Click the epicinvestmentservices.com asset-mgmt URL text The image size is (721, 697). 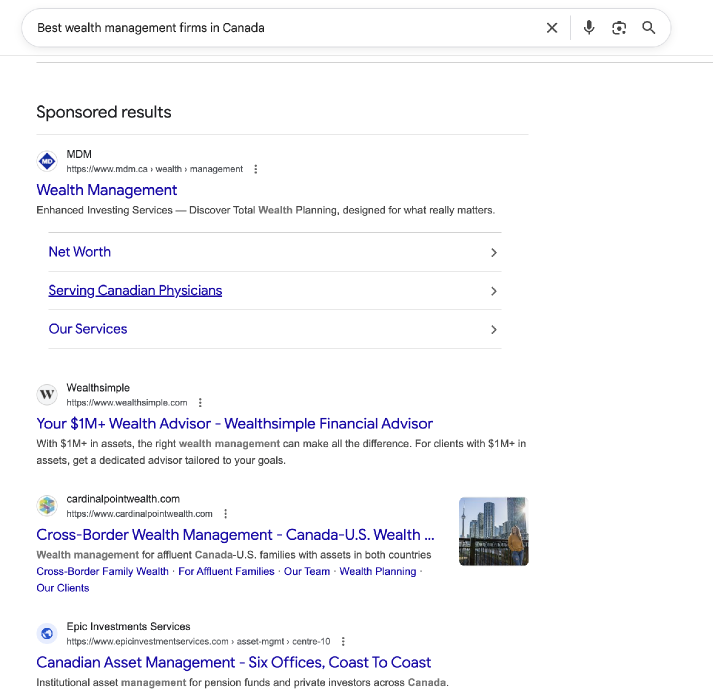pyautogui.click(x=198, y=641)
